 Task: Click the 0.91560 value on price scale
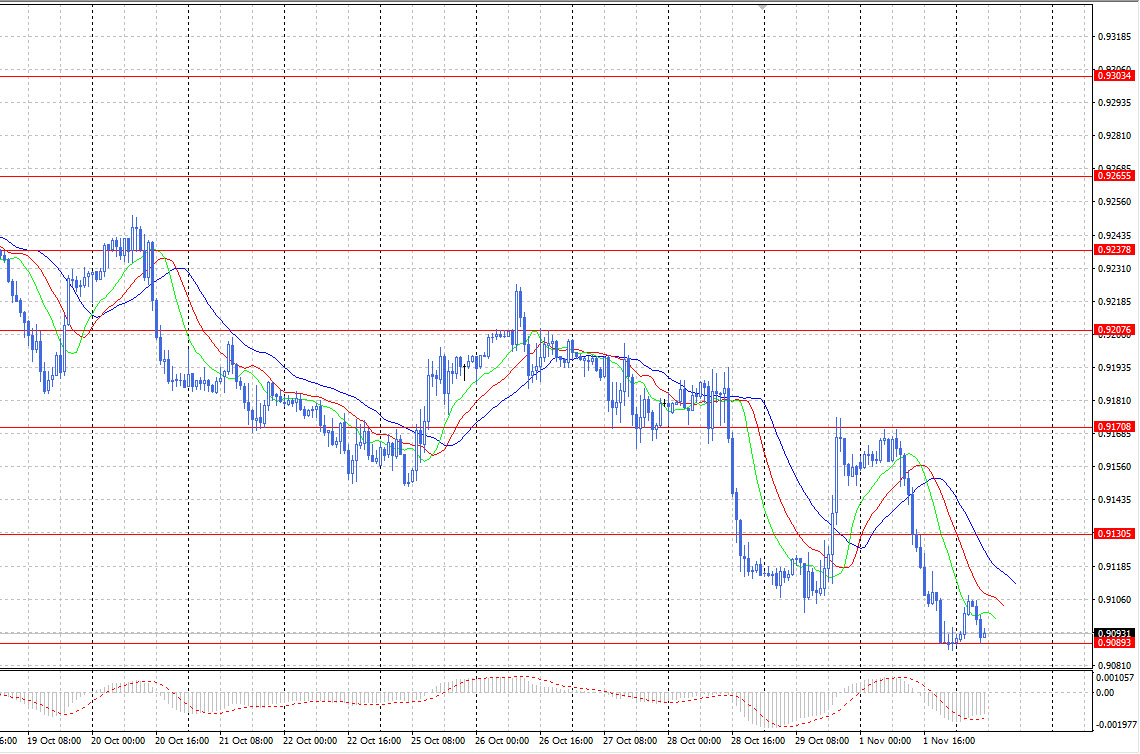[1114, 467]
